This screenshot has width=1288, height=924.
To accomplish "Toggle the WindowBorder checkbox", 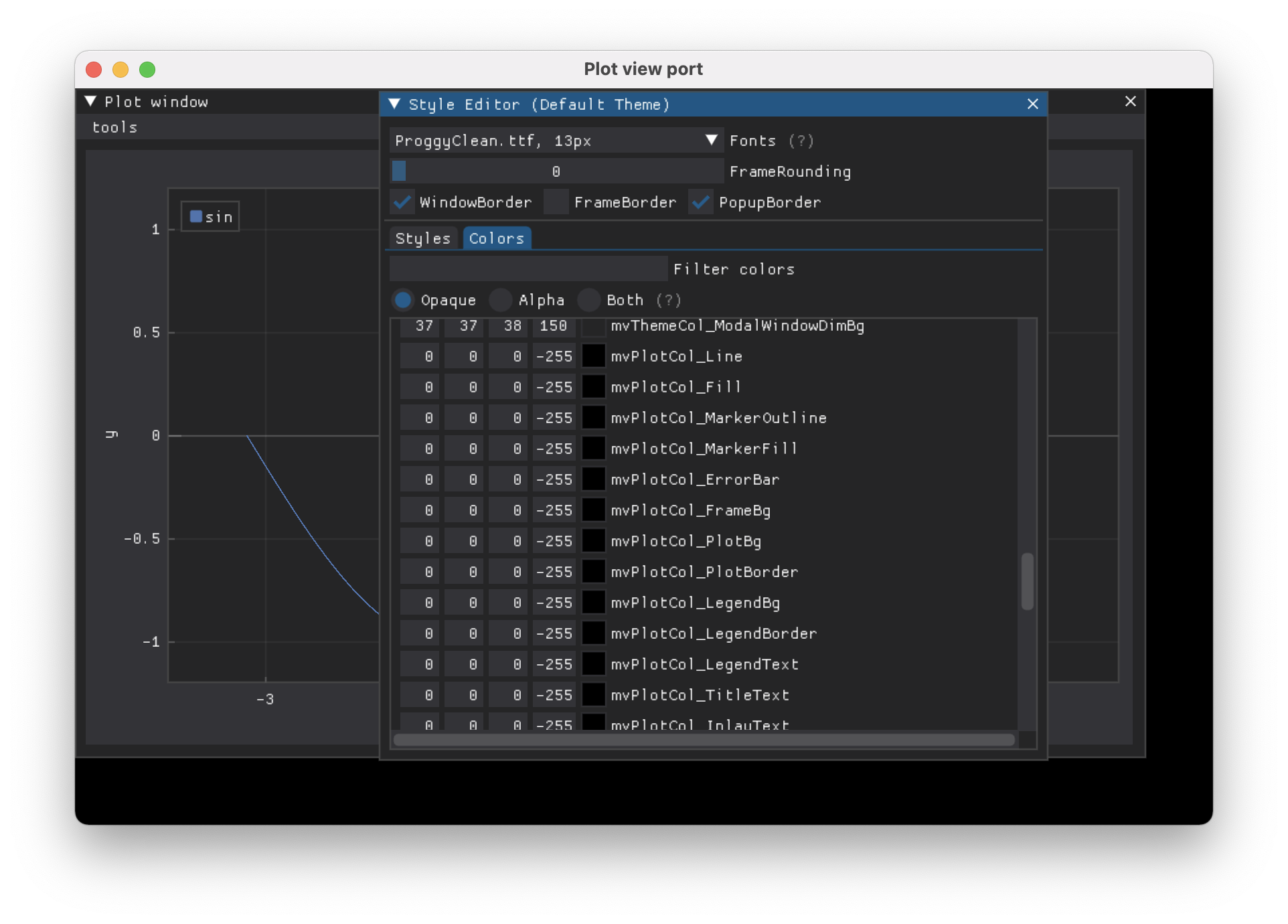I will pos(402,202).
